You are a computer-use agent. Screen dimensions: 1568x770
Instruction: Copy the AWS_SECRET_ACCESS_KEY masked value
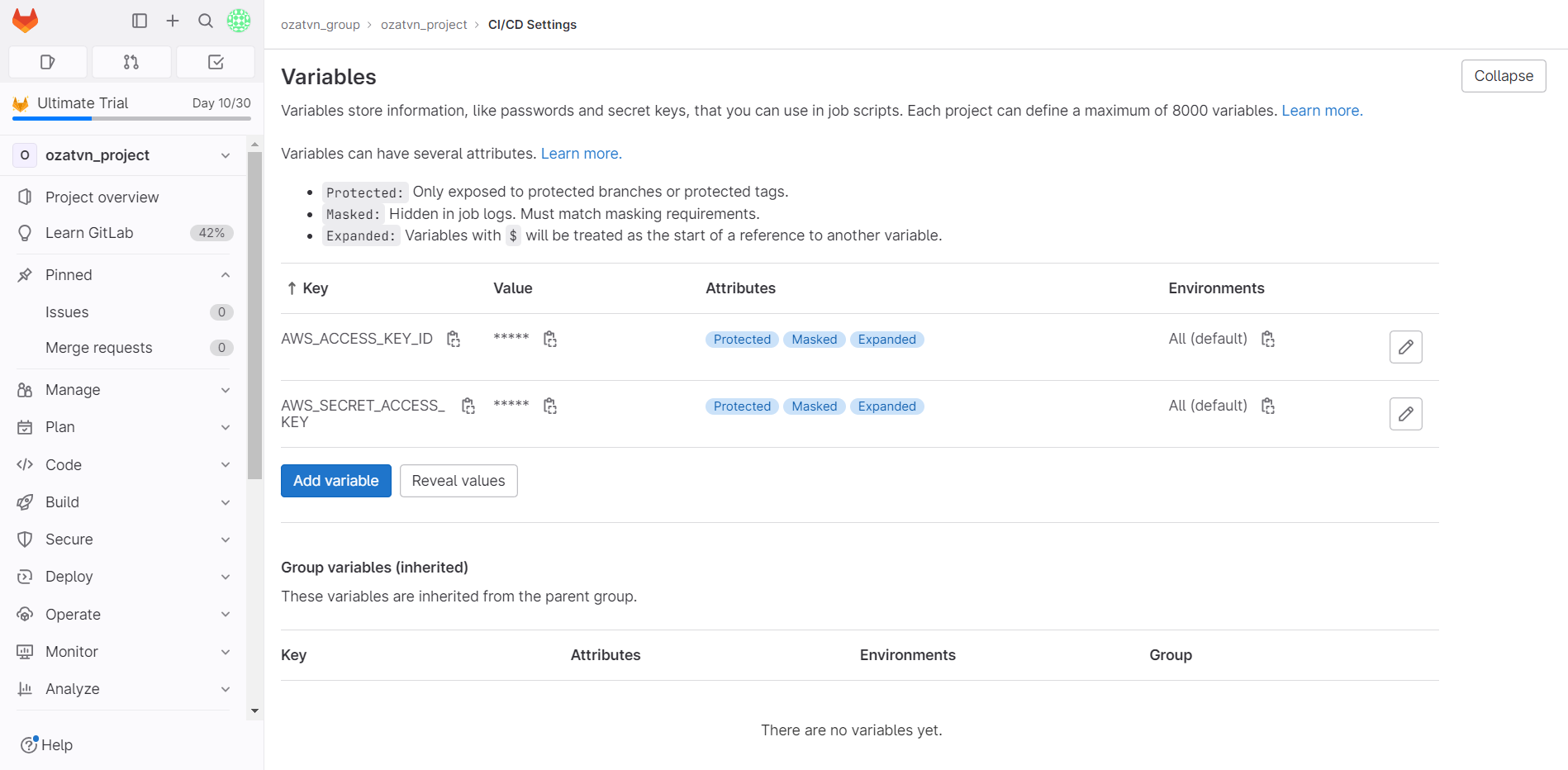coord(550,406)
